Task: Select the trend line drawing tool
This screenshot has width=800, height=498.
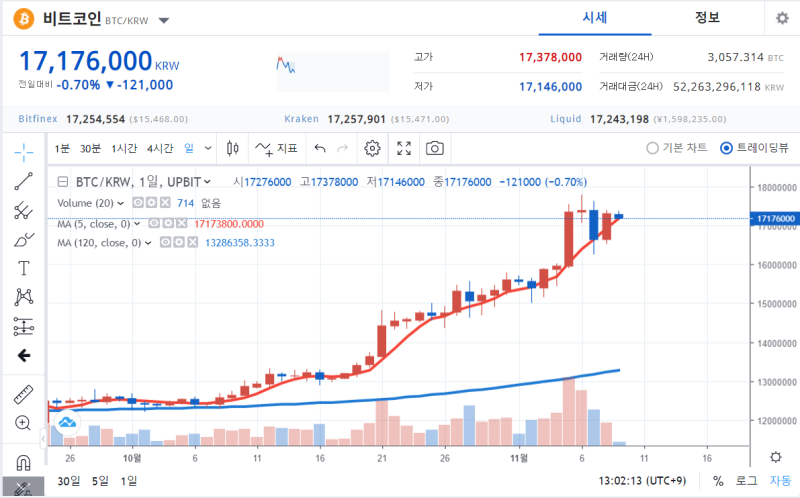Action: pos(23,181)
